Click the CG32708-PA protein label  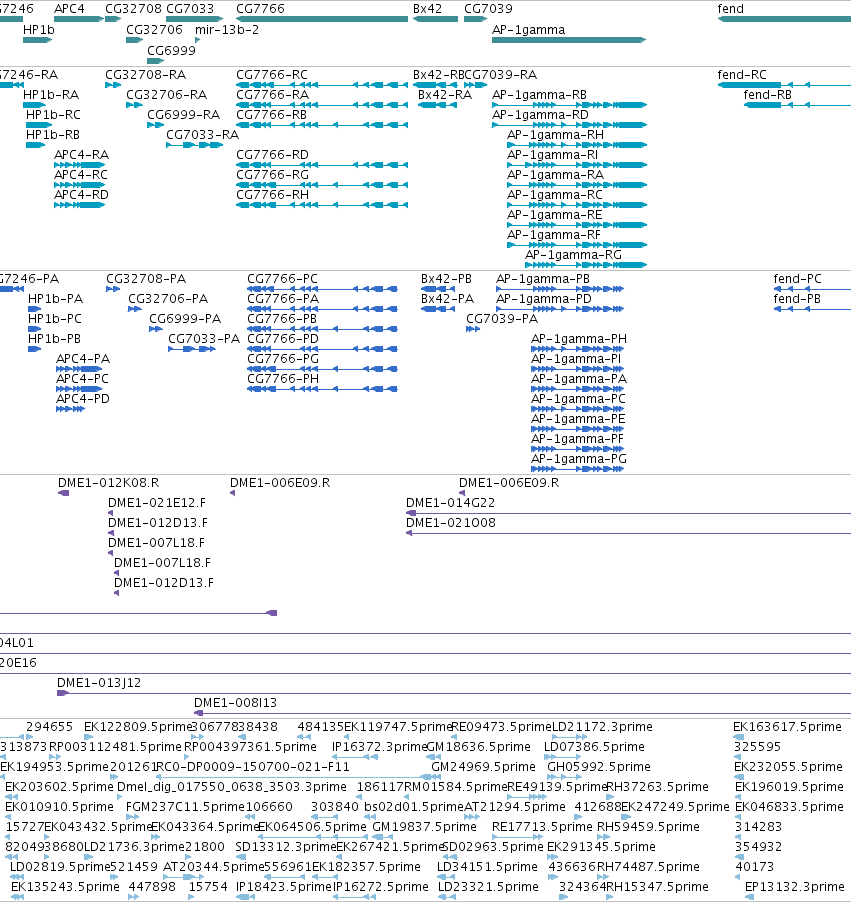pos(146,279)
